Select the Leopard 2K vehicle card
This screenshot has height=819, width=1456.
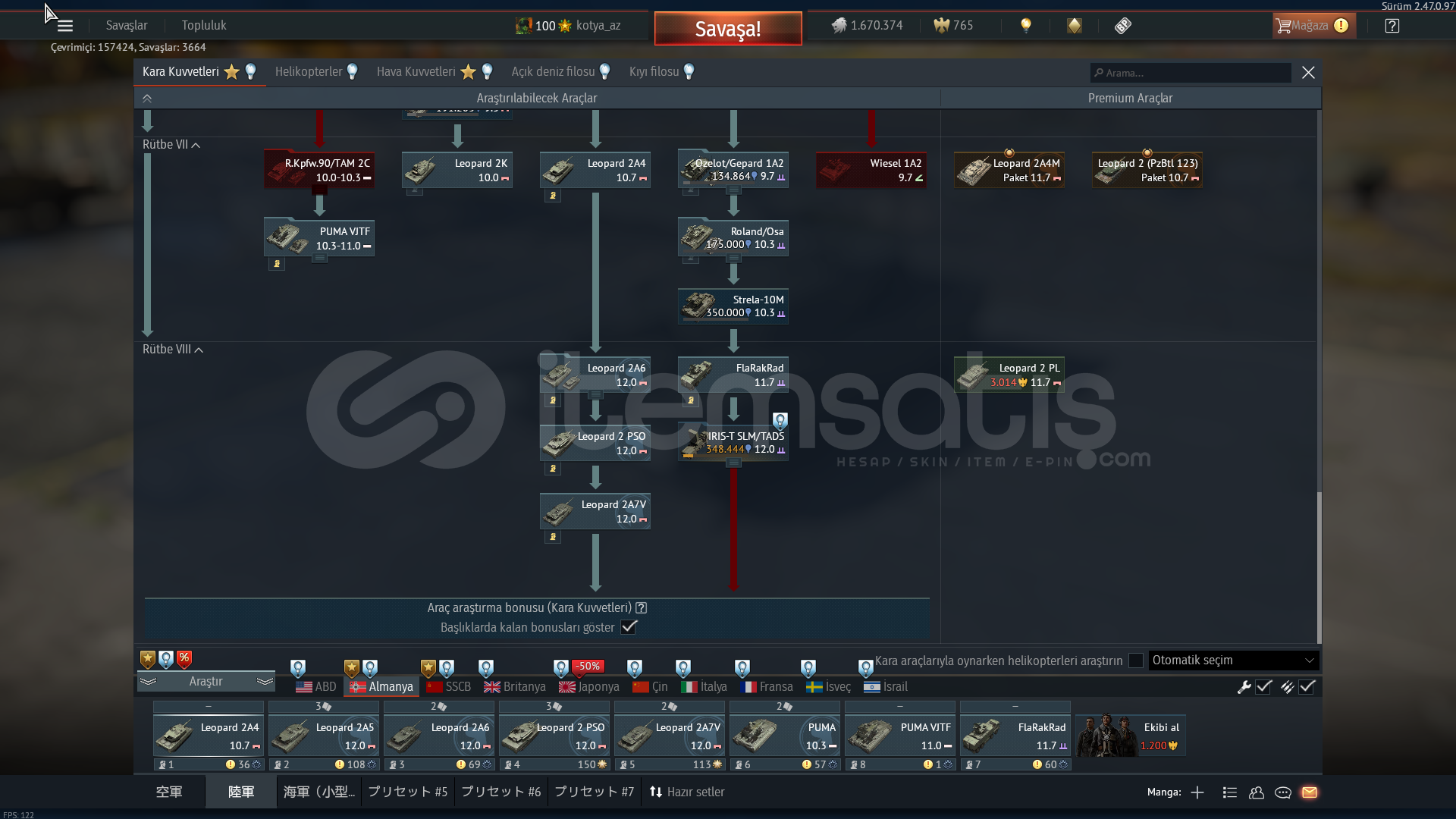(457, 170)
